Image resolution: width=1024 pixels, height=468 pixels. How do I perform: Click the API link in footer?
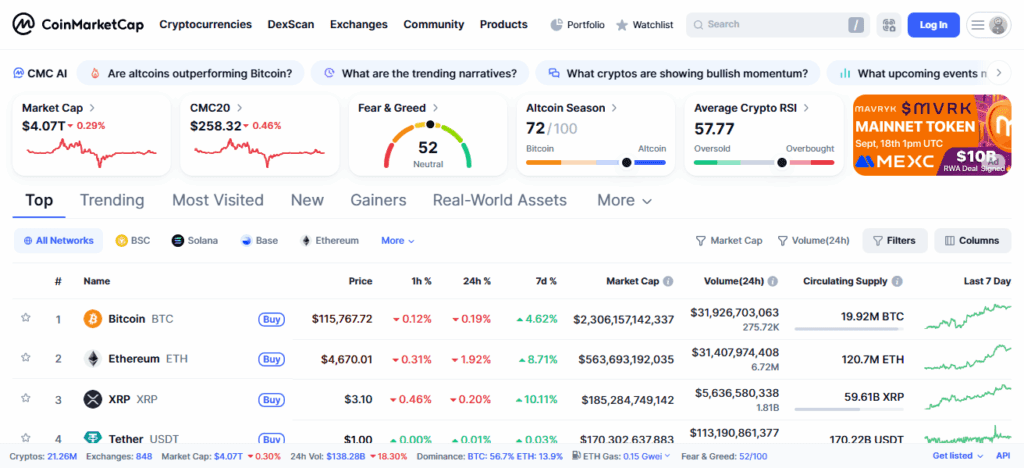pos(1002,456)
